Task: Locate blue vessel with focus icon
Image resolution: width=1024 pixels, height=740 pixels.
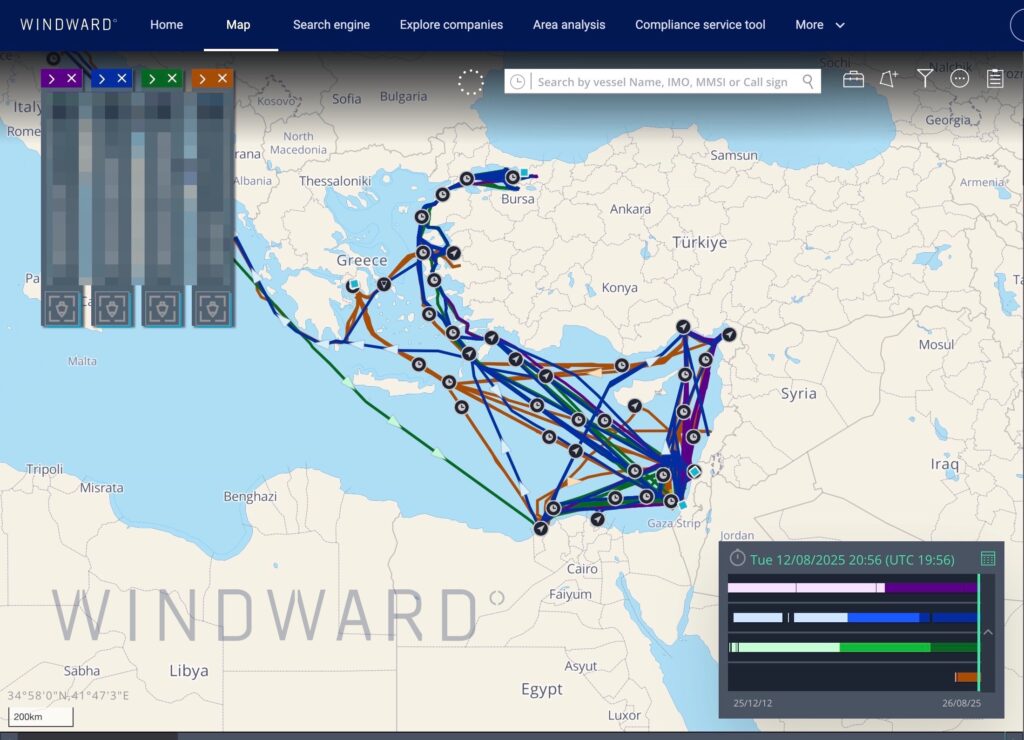Action: [x=112, y=308]
